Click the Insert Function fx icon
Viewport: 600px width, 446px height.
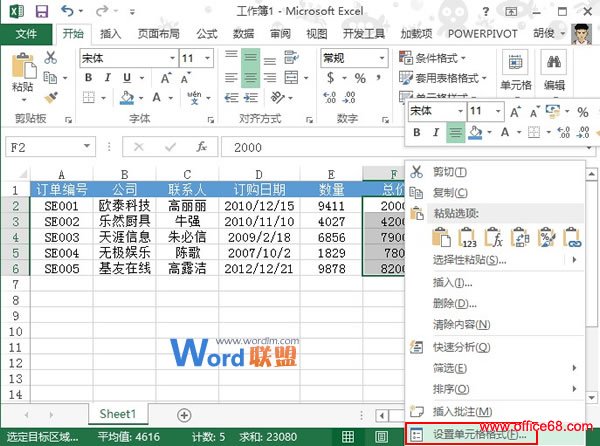[201, 147]
